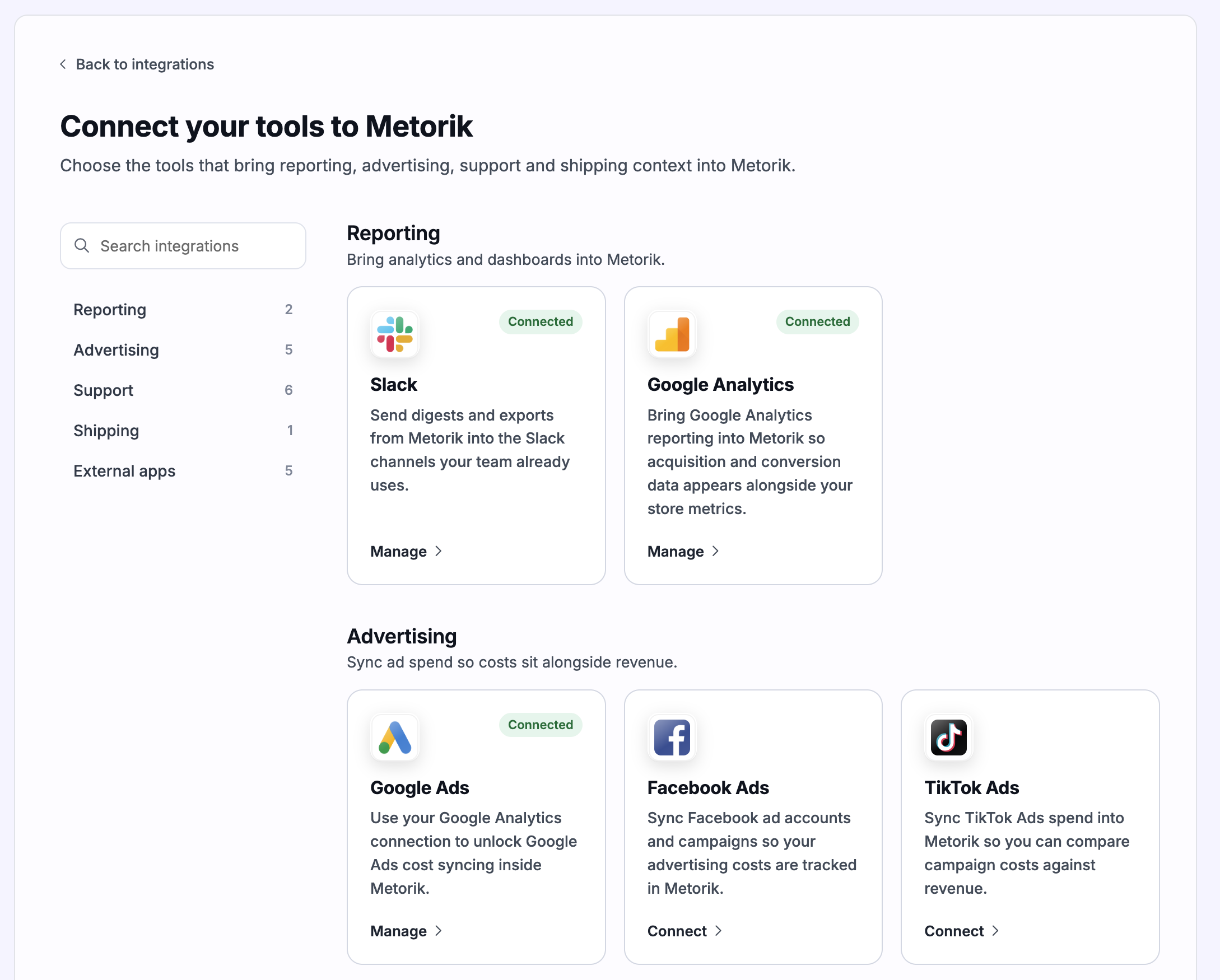Screen dimensions: 1220x980
Task: Click the TikTok Ads logo icon
Action: [x=948, y=738]
